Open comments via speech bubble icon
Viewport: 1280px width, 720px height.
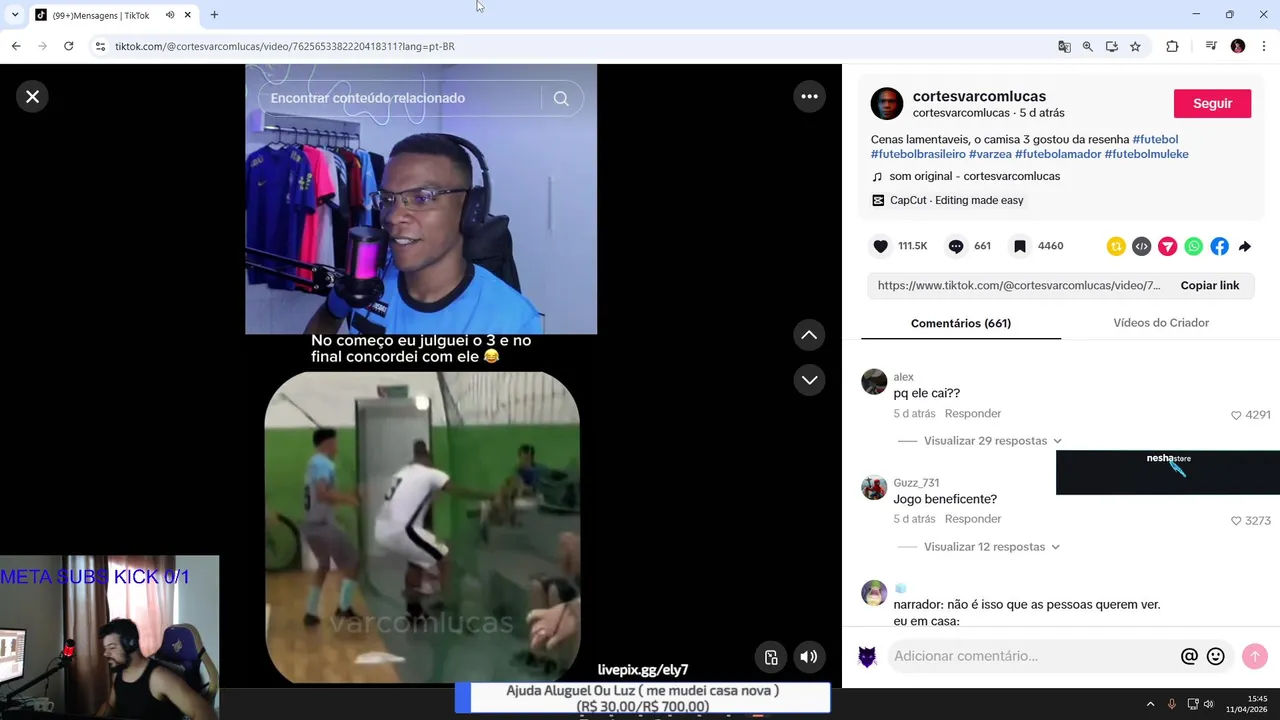[956, 246]
